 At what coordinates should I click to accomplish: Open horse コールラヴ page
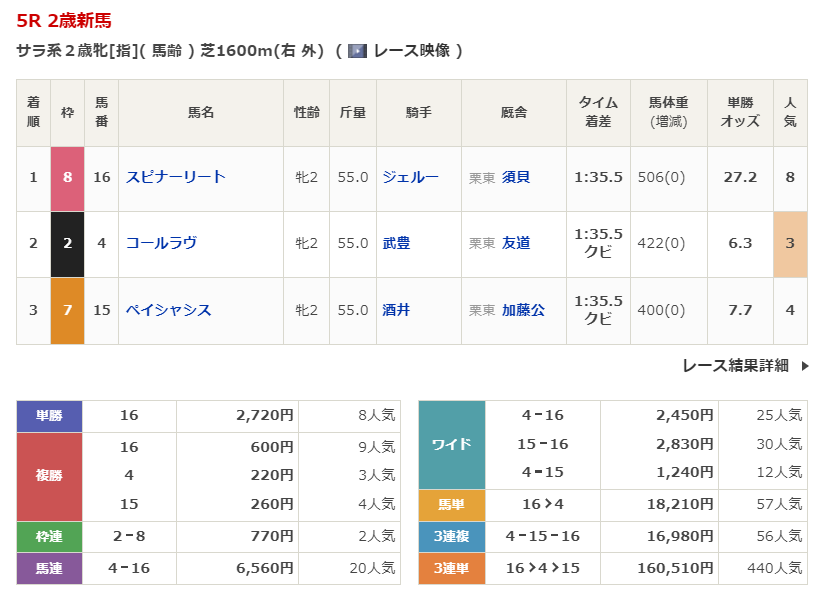161,243
